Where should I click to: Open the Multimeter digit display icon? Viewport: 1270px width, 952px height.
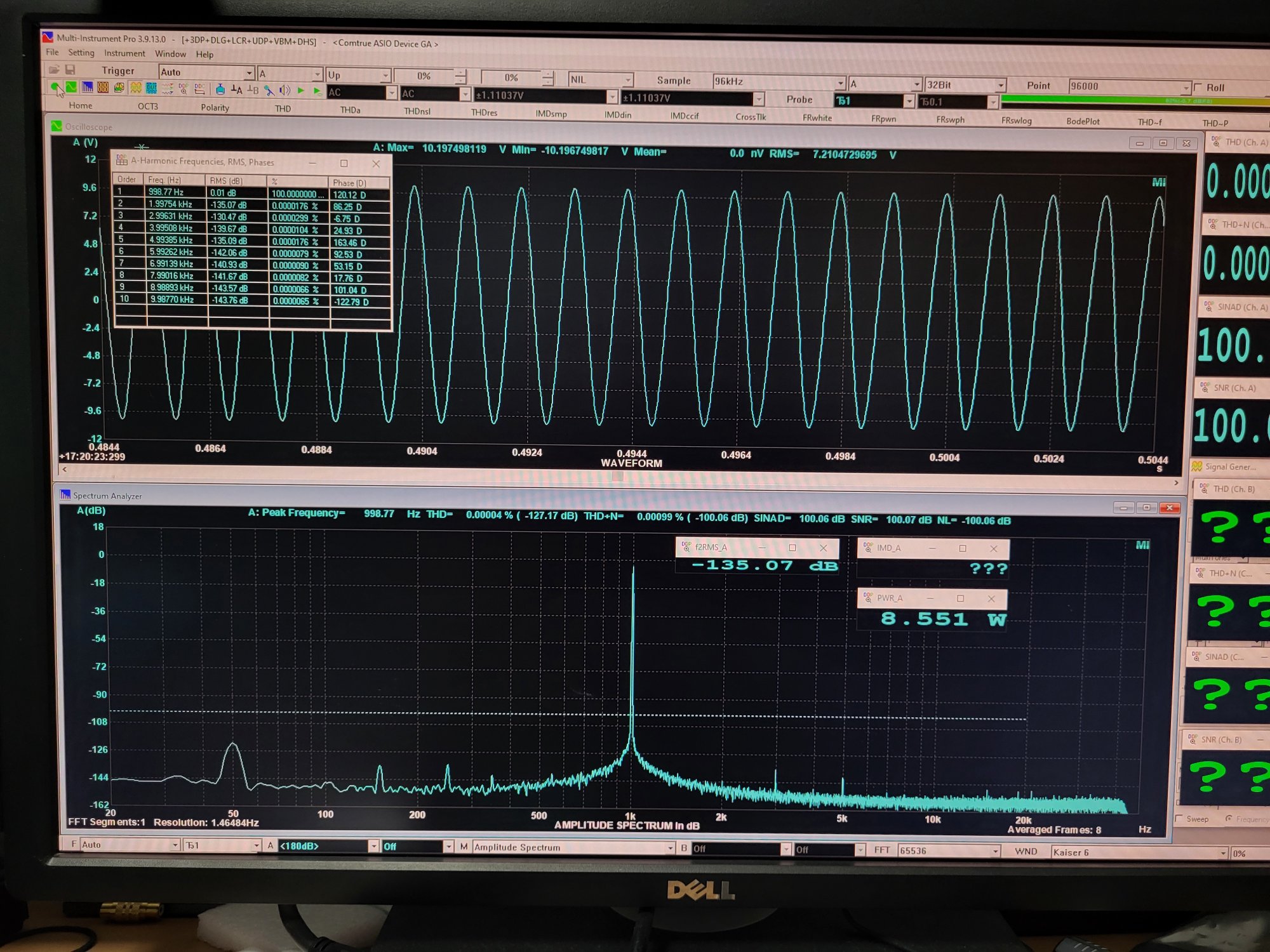(x=103, y=88)
